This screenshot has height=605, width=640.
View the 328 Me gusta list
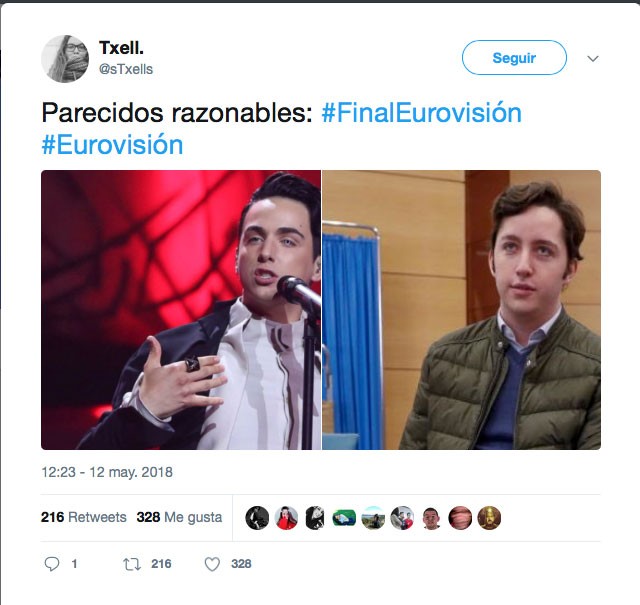point(179,517)
